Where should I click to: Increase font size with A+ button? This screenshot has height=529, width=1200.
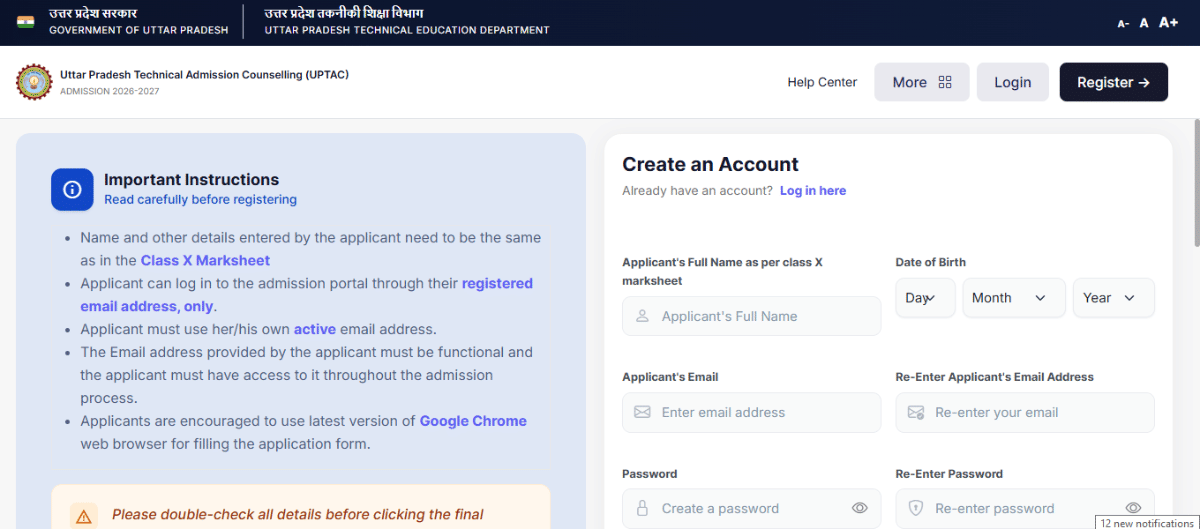[1168, 22]
